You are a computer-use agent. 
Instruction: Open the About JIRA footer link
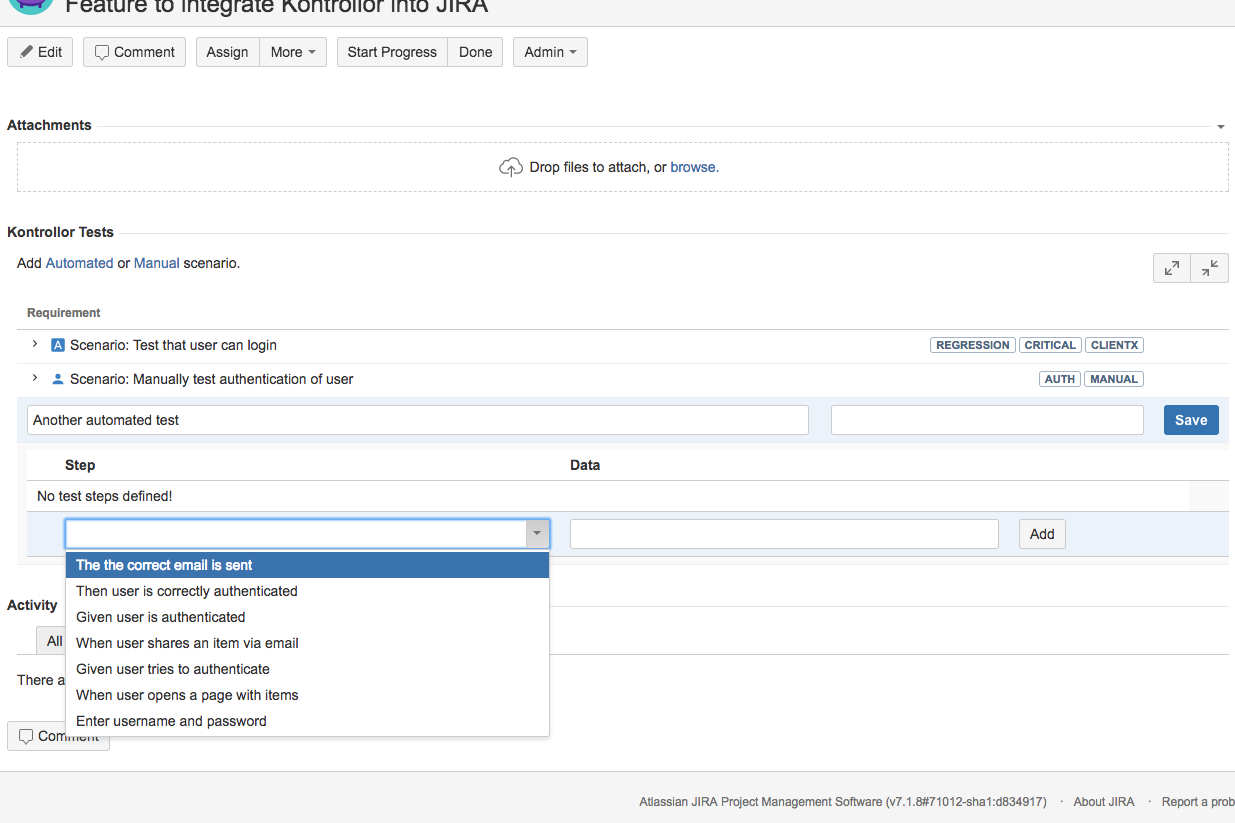coord(1104,802)
